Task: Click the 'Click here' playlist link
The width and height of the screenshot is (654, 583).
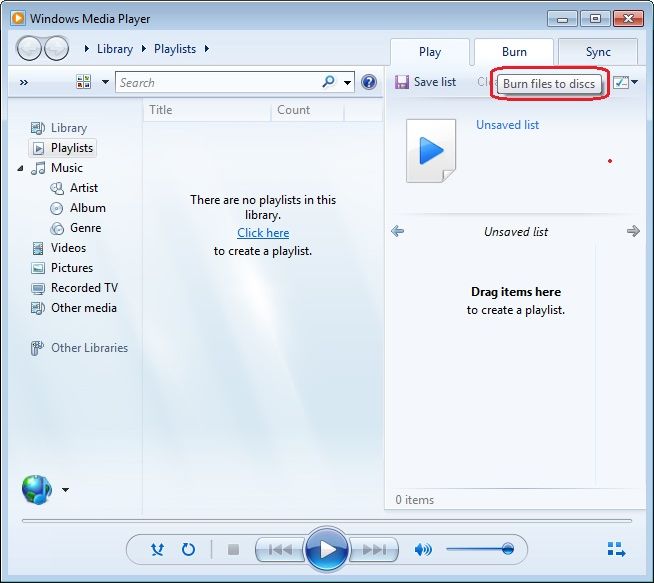Action: [x=263, y=233]
